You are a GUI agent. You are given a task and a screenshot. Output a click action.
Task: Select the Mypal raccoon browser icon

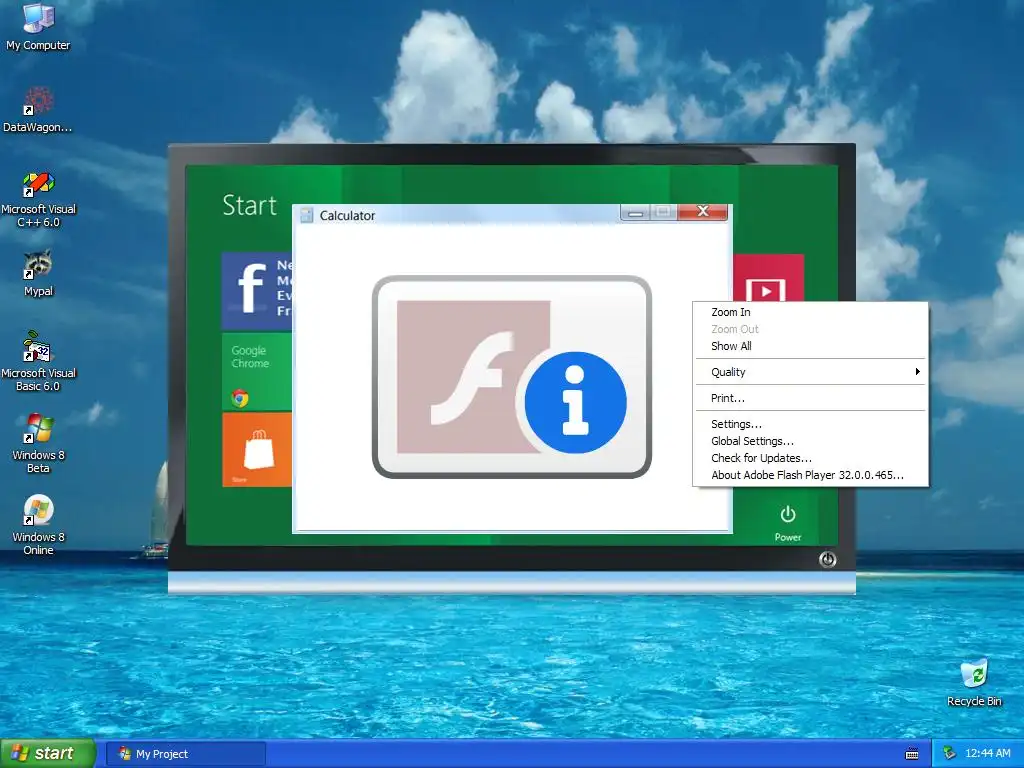point(38,273)
